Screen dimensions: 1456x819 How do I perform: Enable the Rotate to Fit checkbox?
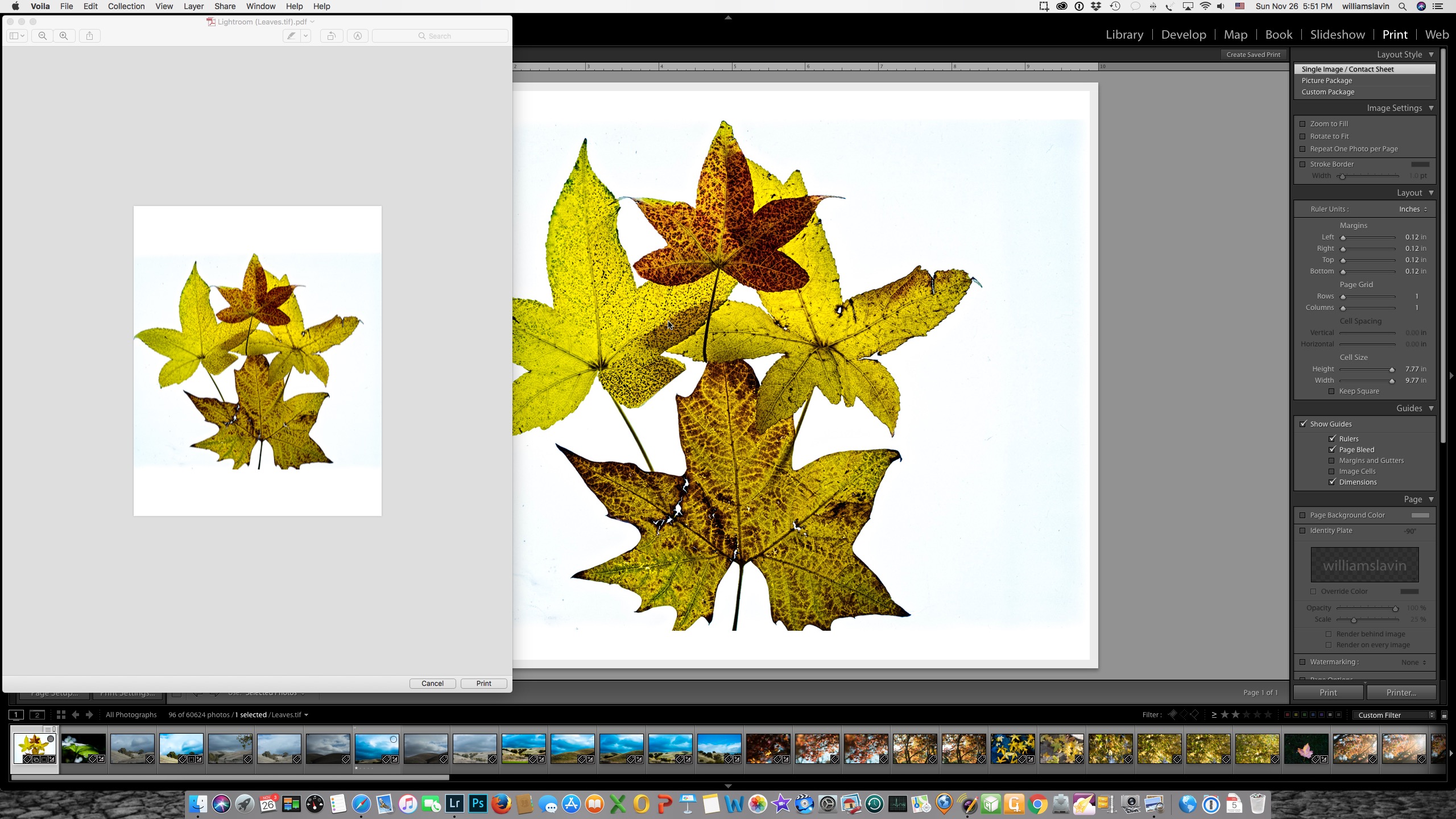1302,136
